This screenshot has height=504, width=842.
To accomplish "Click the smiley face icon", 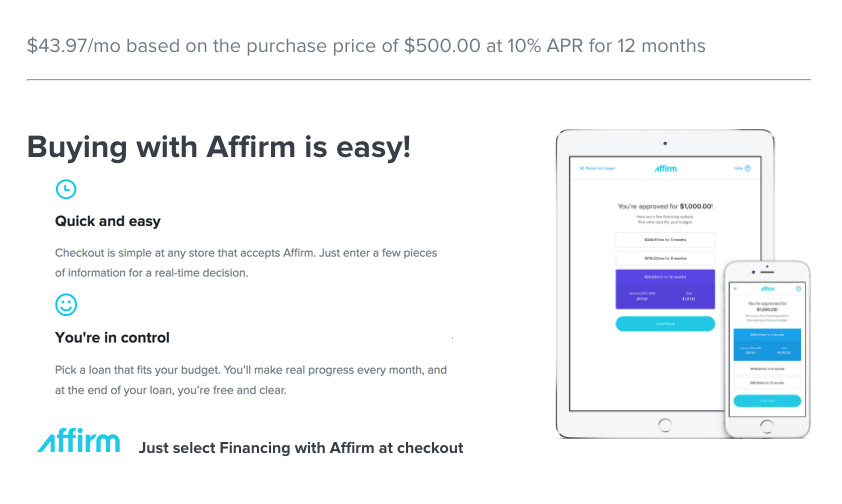I will tap(66, 305).
